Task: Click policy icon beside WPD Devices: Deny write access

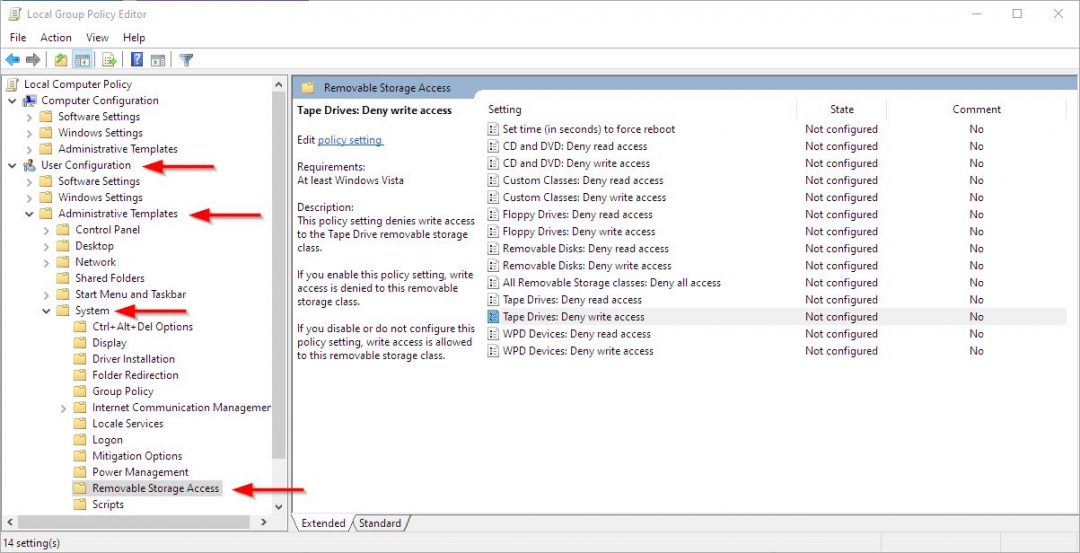Action: (x=492, y=351)
